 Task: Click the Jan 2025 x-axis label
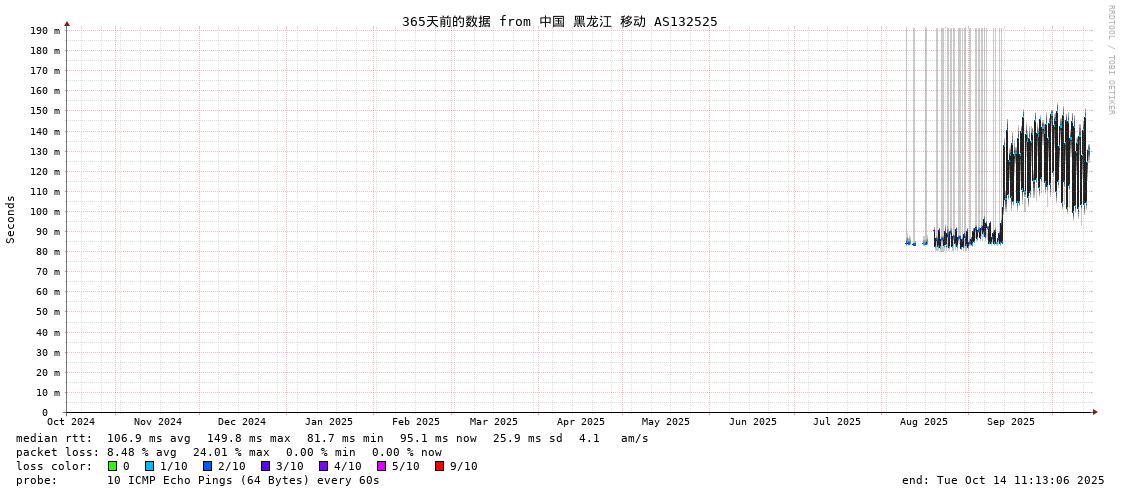tap(329, 422)
